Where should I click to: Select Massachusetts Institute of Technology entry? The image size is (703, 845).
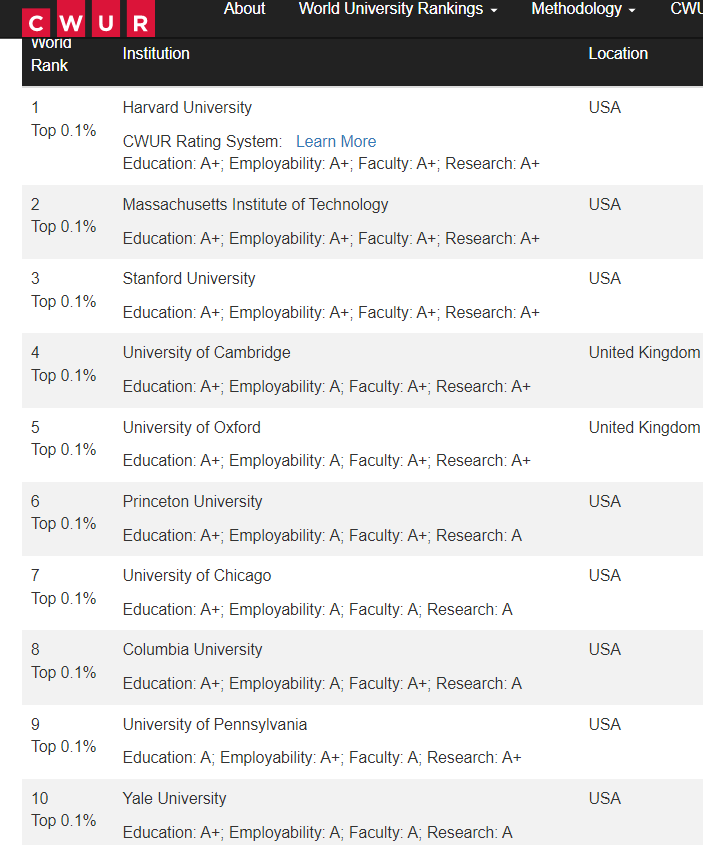255,204
